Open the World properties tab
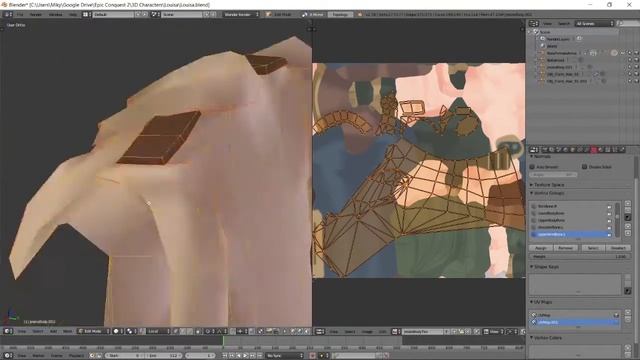 pyautogui.click(x=566, y=150)
